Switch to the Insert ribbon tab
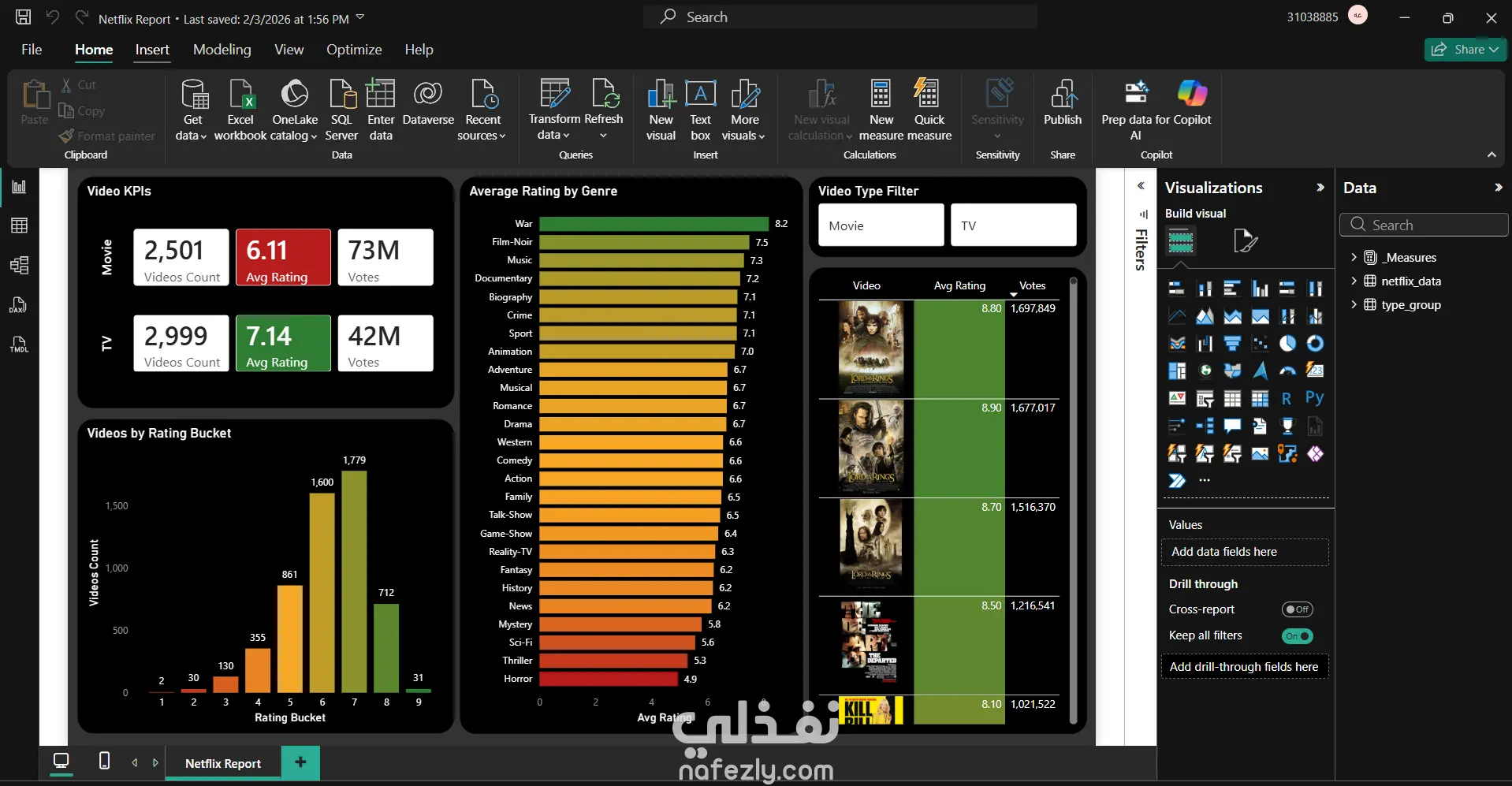1512x786 pixels. (x=152, y=50)
